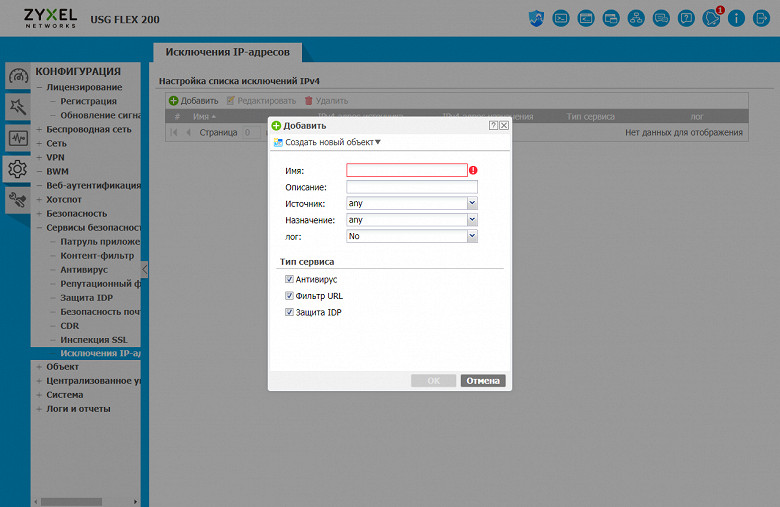This screenshot has width=780, height=507.
Task: Open CDR in the navigation tree
Action: tap(70, 326)
